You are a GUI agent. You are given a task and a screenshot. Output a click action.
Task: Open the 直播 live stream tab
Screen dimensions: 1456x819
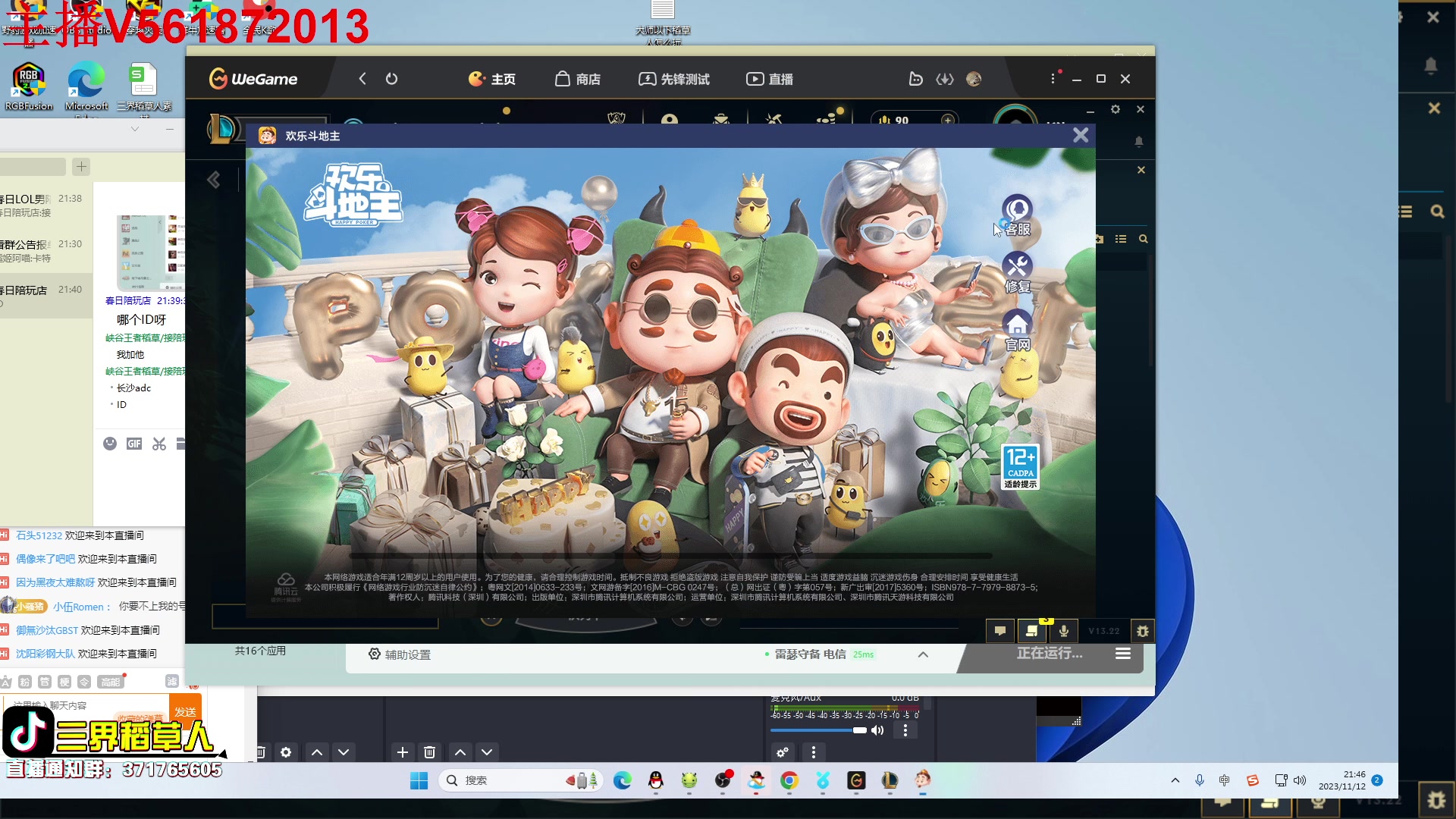tap(770, 79)
